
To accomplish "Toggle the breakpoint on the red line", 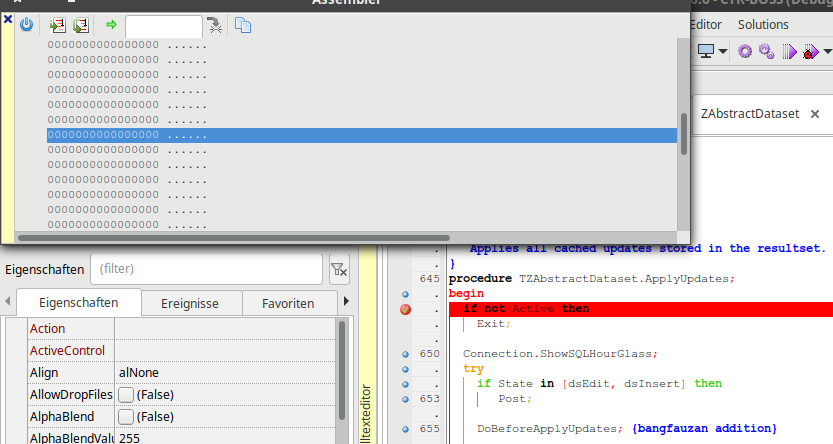I will point(406,309).
